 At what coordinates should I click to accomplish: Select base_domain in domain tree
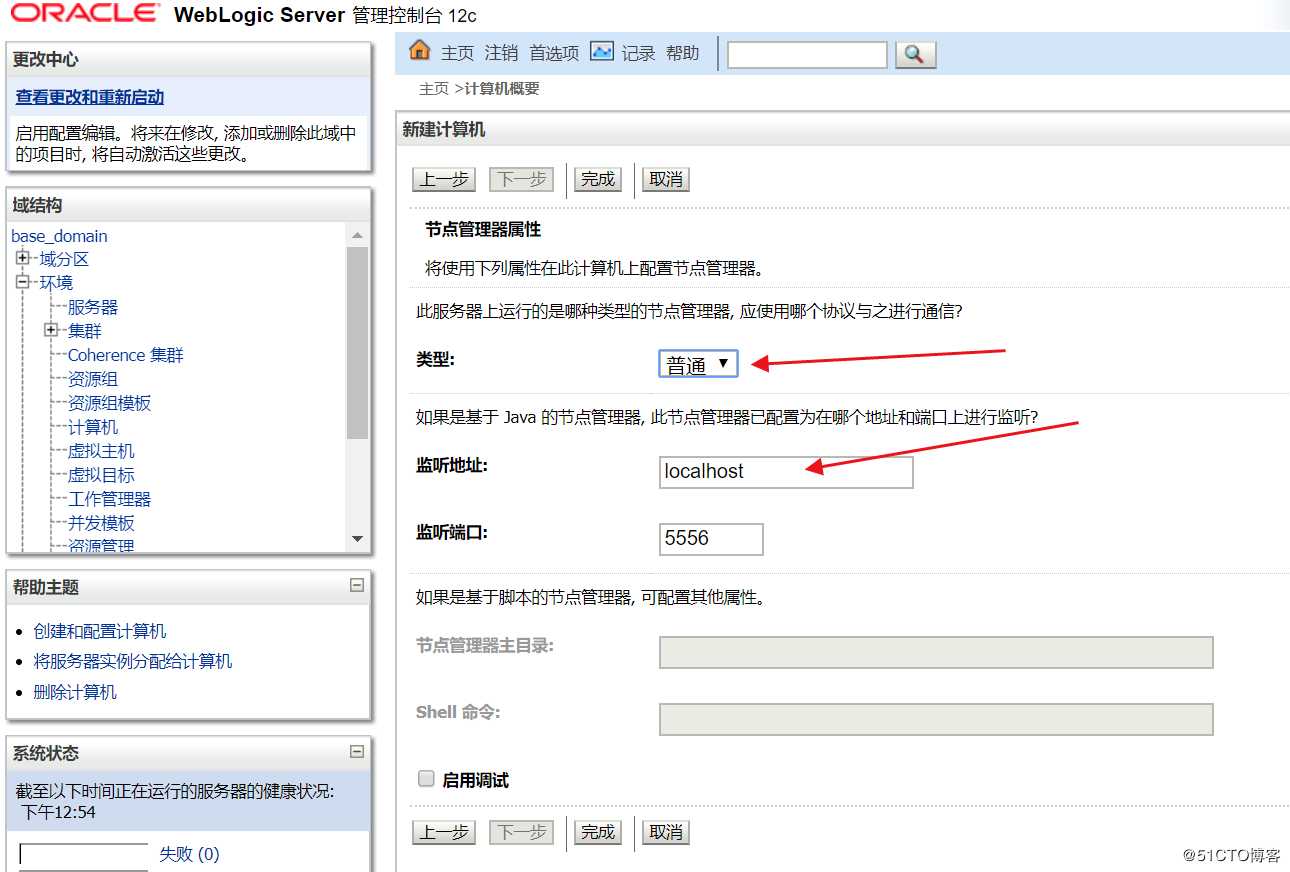(x=59, y=236)
